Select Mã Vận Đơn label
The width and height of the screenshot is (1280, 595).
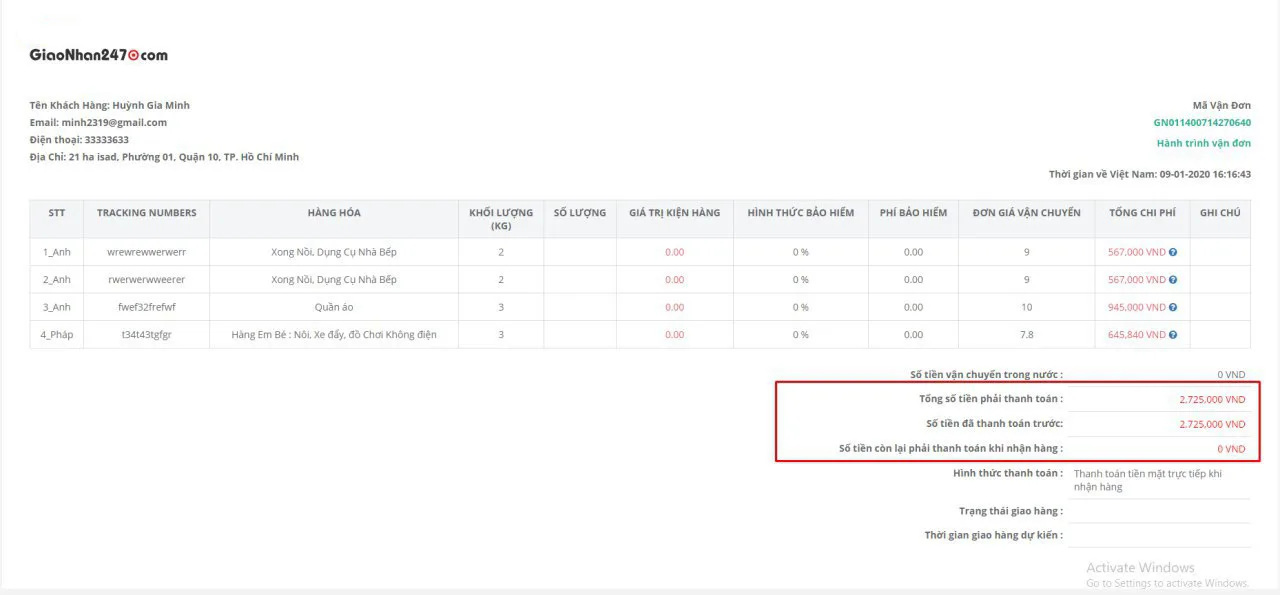(x=1221, y=105)
